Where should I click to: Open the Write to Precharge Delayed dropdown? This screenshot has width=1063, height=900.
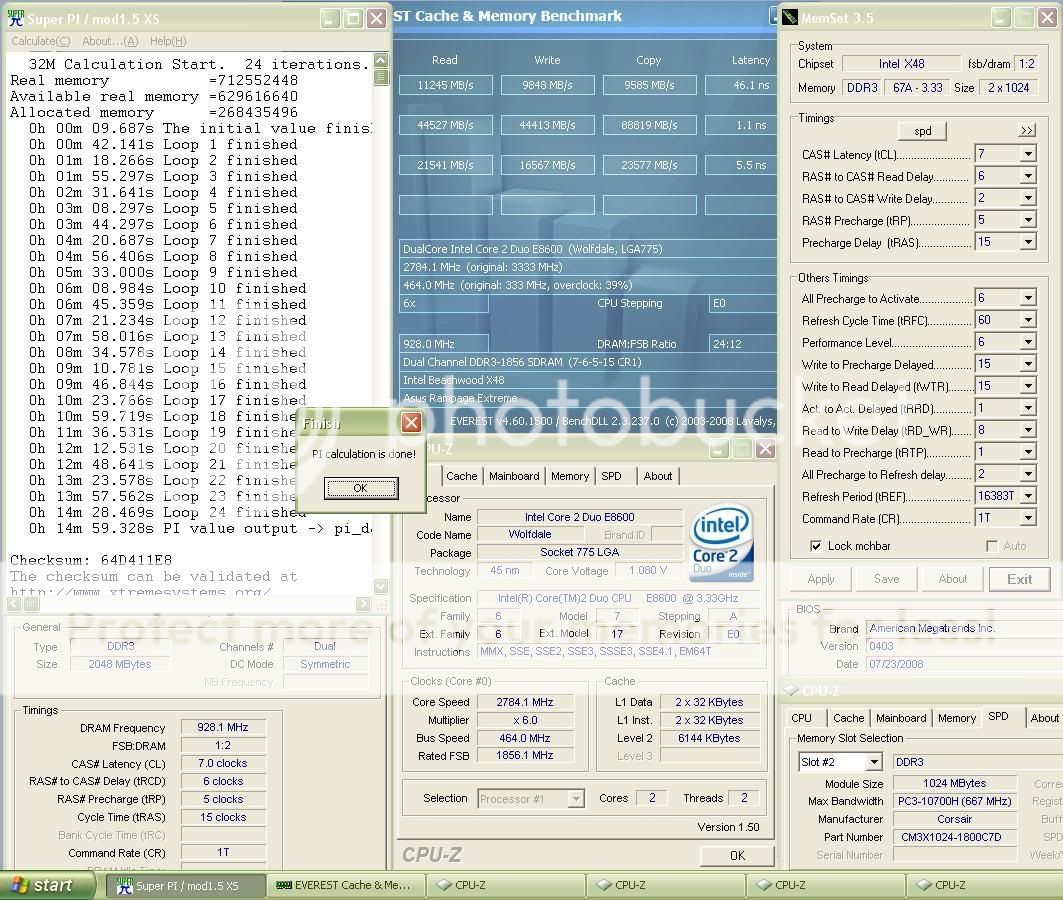point(1028,364)
